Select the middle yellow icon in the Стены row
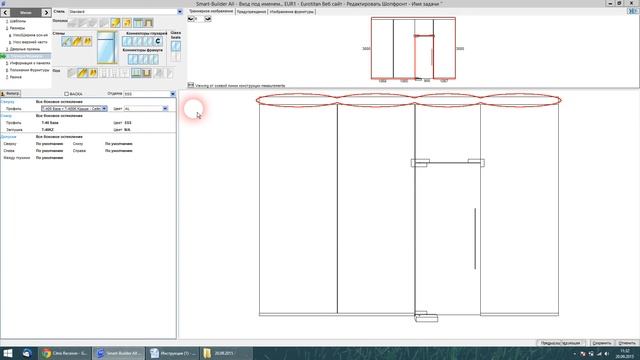Image resolution: width=640 pixels, height=360 pixels. [77, 41]
